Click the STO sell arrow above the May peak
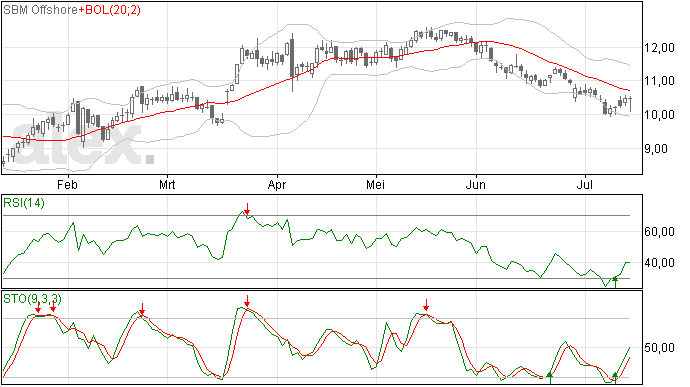The height and width of the screenshot is (387, 690). click(x=426, y=305)
